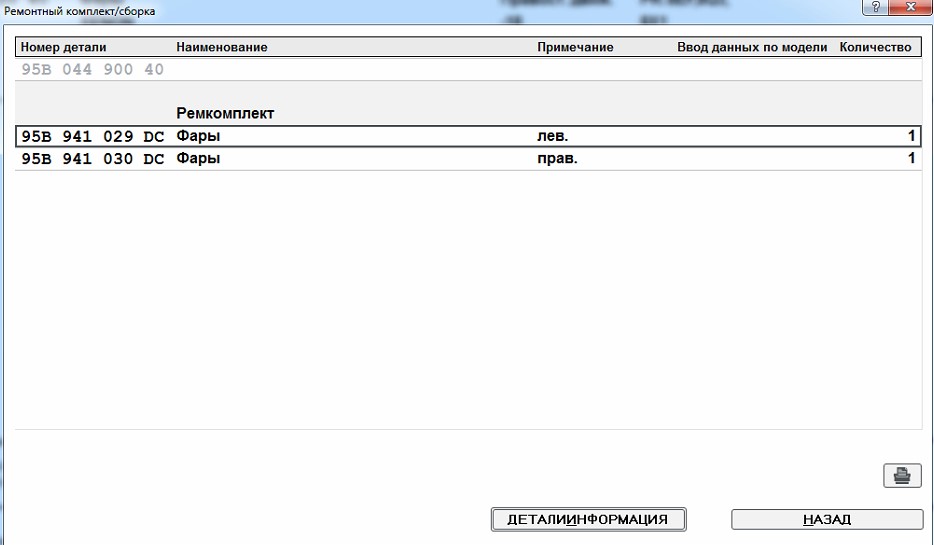Select part number 95B 941 030 DC
This screenshot has width=934, height=545.
[x=92, y=159]
